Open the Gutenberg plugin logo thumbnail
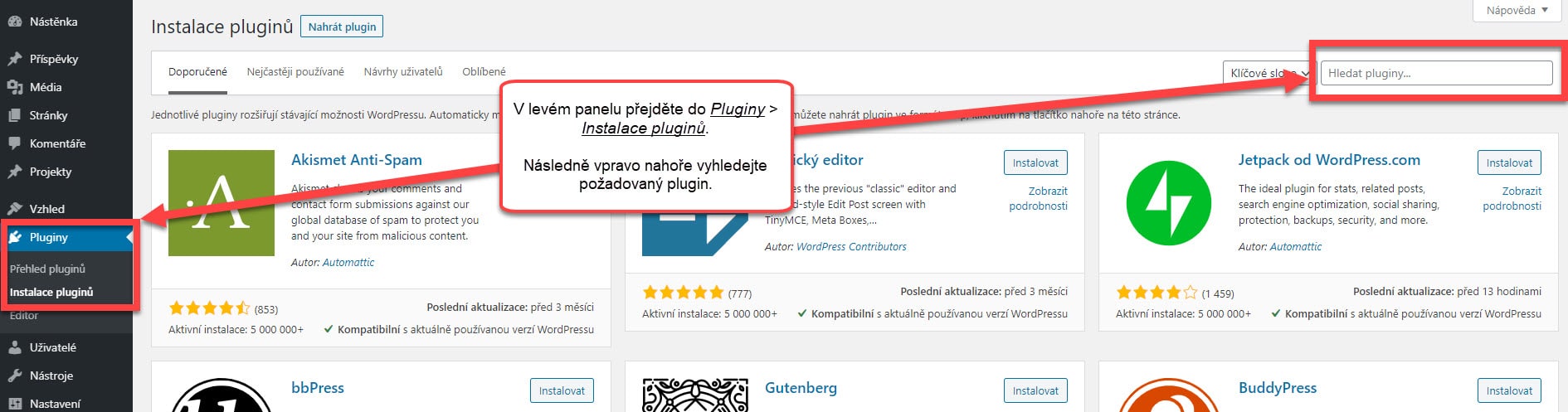The image size is (1568, 412). point(695,395)
